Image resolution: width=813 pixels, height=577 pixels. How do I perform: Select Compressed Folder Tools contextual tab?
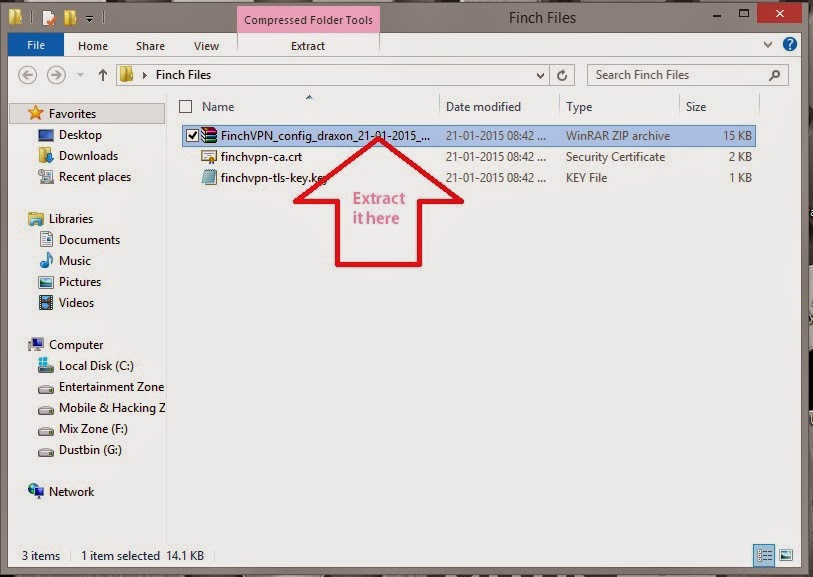[309, 20]
